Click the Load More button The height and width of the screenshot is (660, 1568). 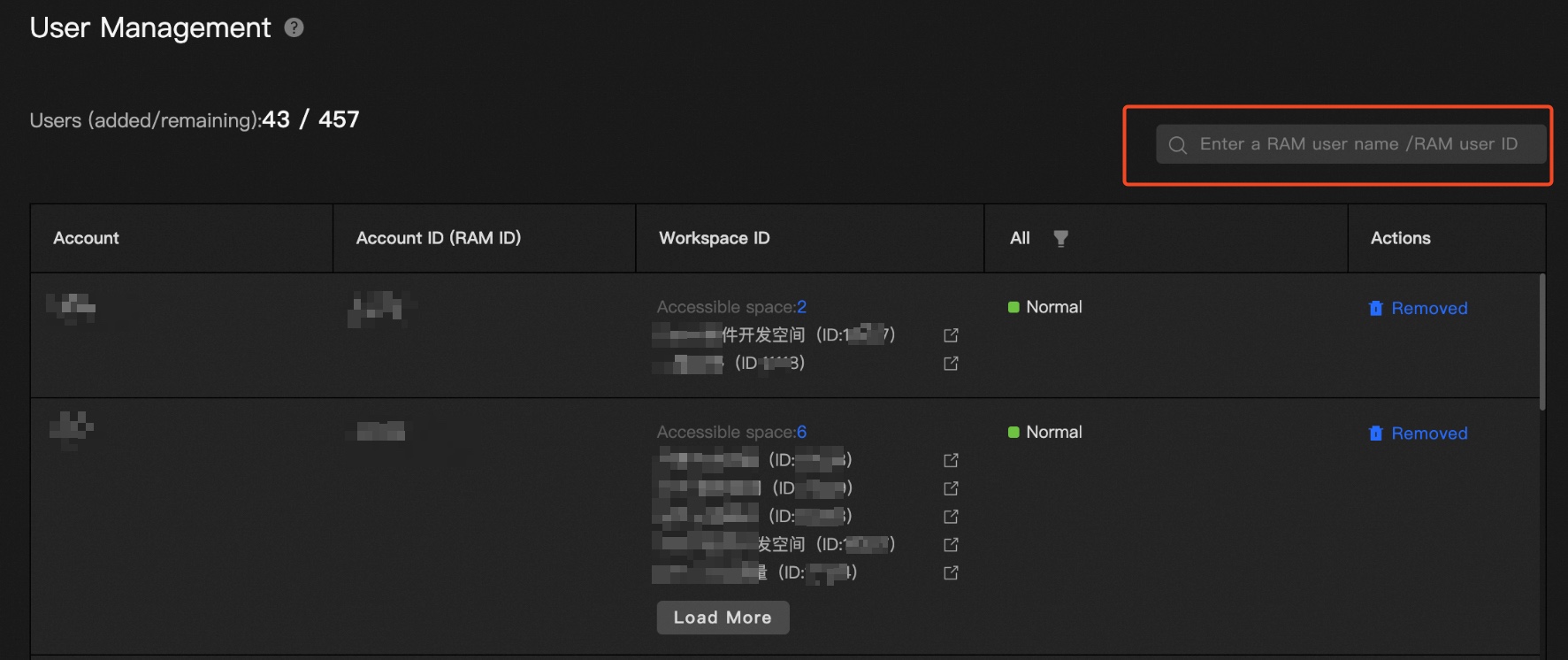pyautogui.click(x=723, y=618)
